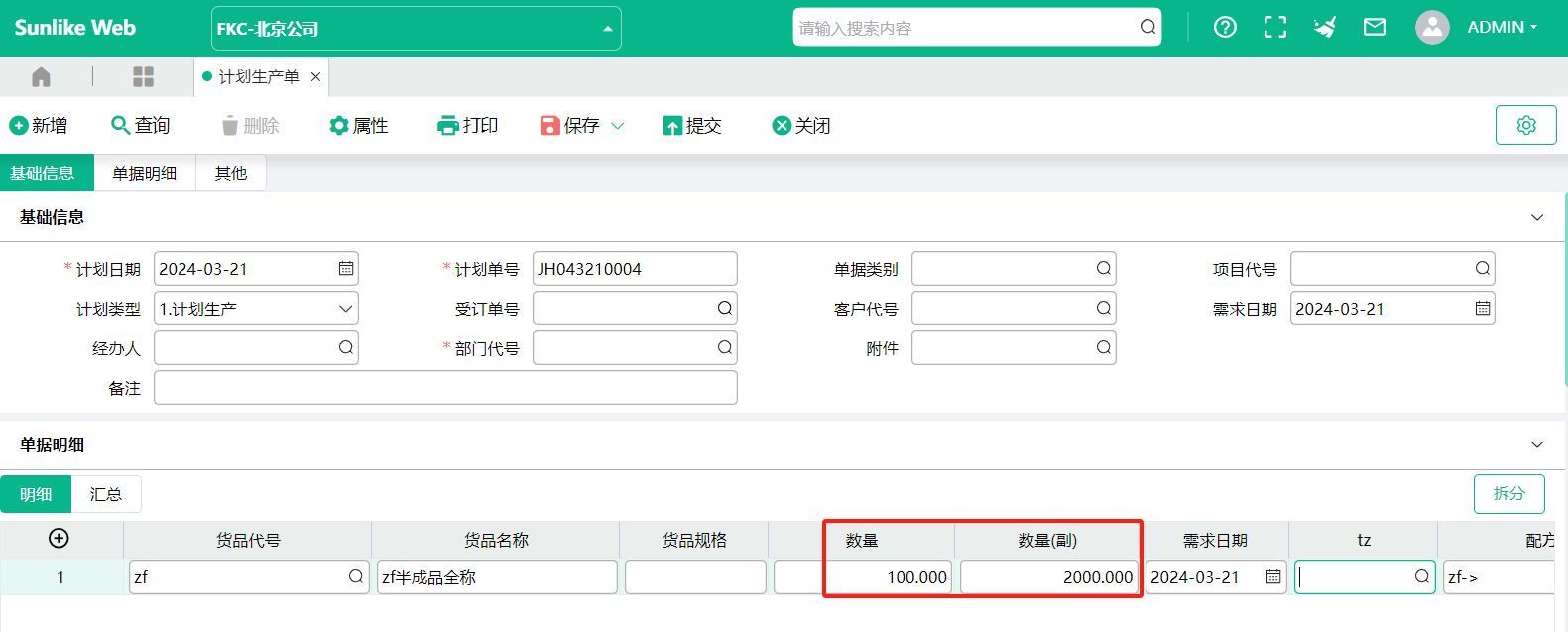Click the 提交 button

tap(692, 126)
